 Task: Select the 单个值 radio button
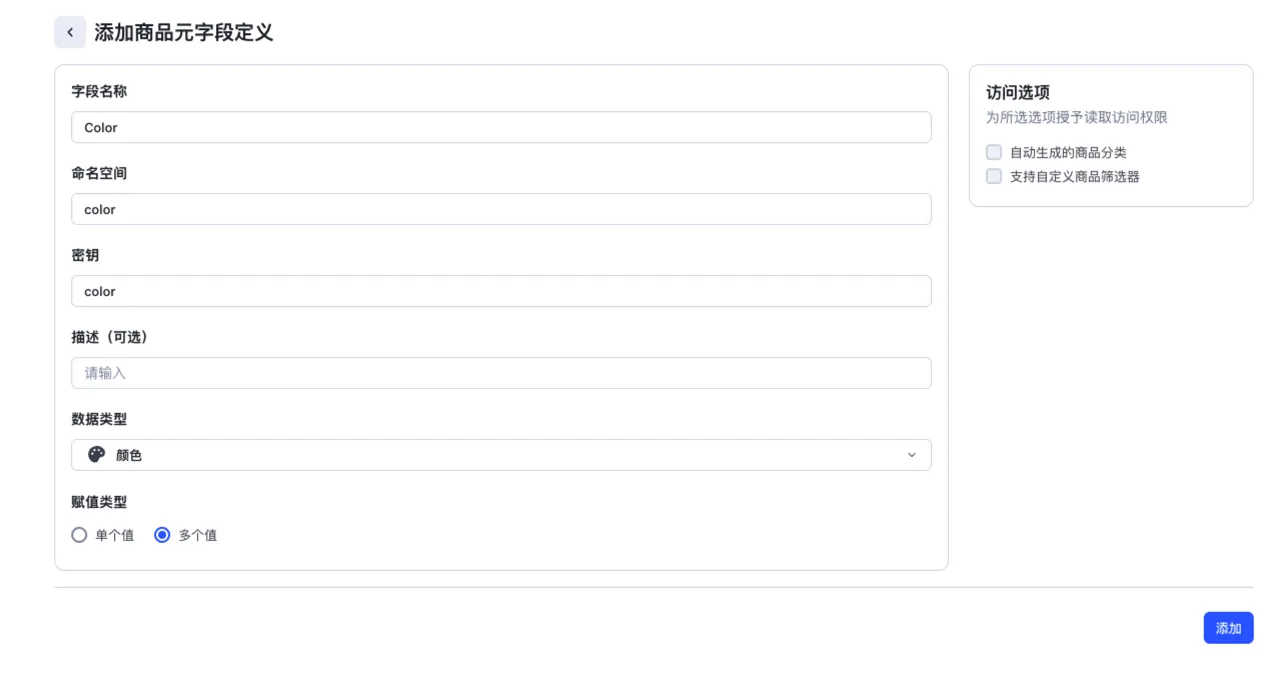point(80,535)
